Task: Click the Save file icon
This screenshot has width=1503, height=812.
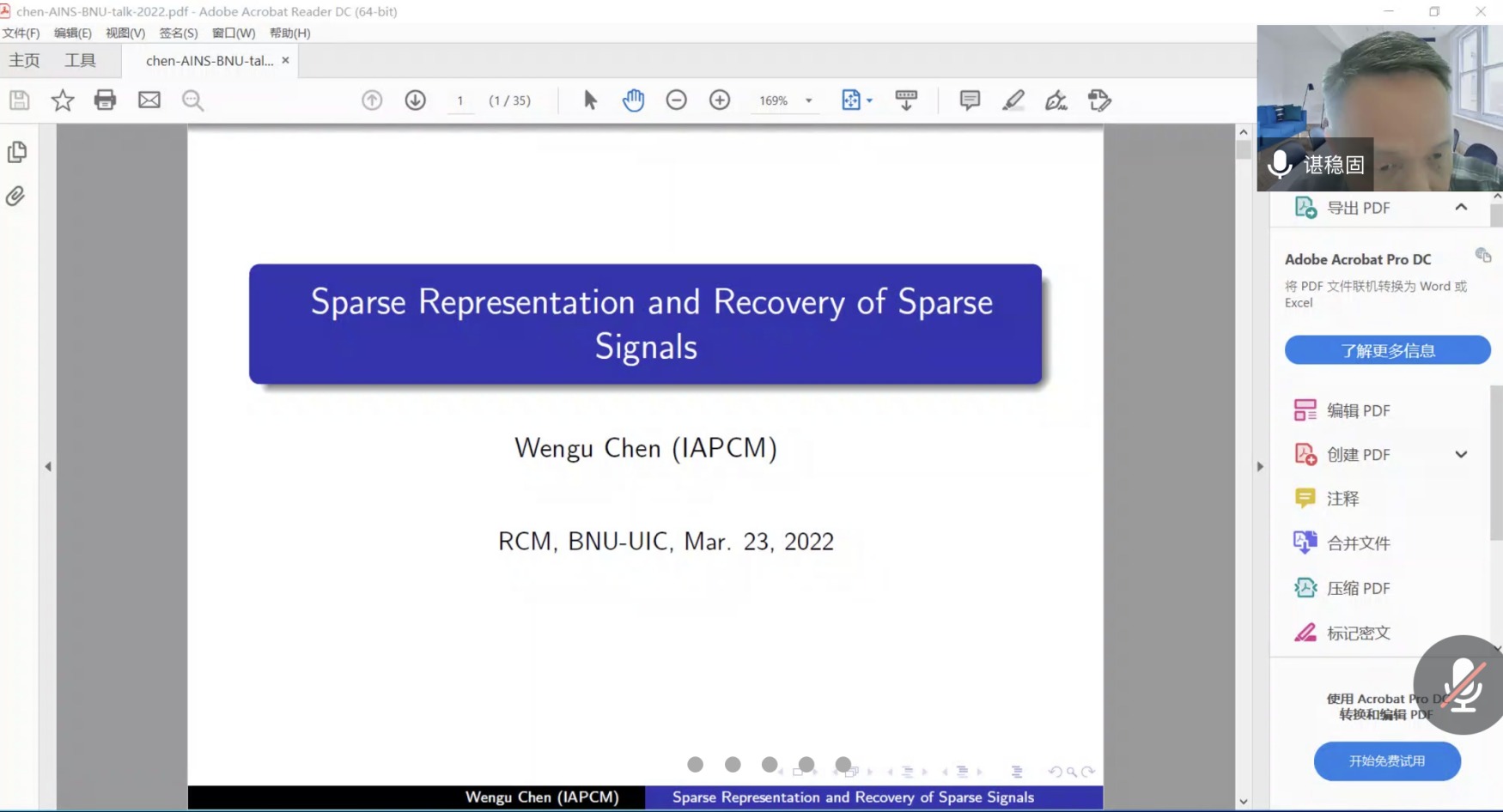Action: (19, 100)
